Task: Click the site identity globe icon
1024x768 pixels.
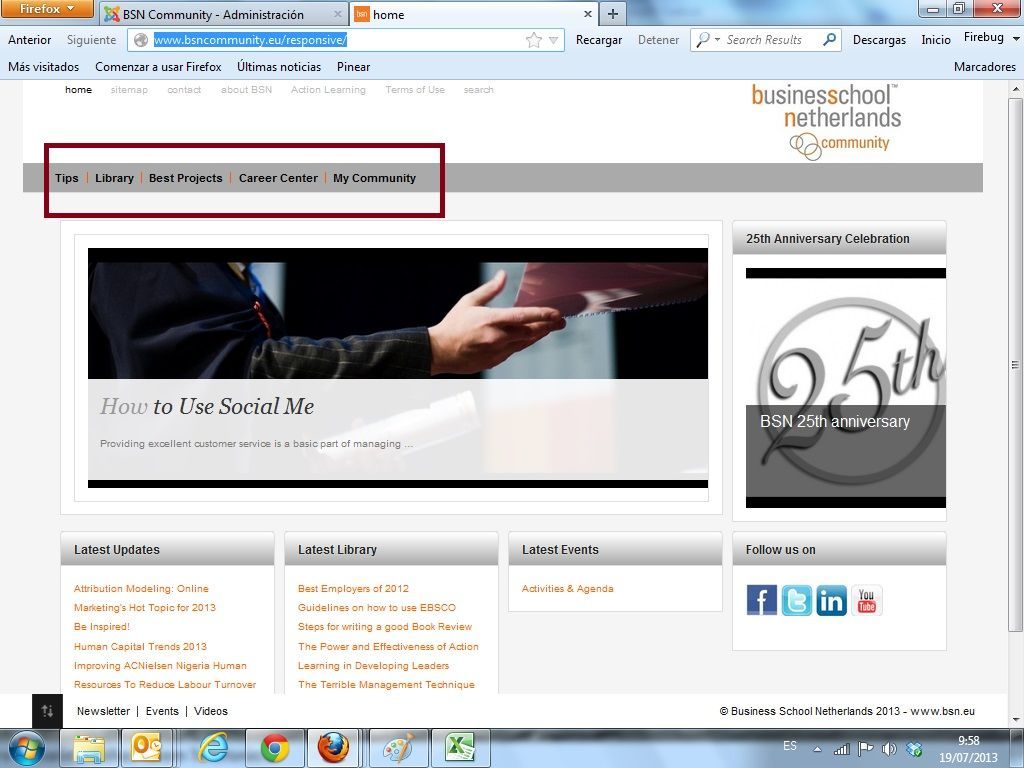Action: pos(140,40)
